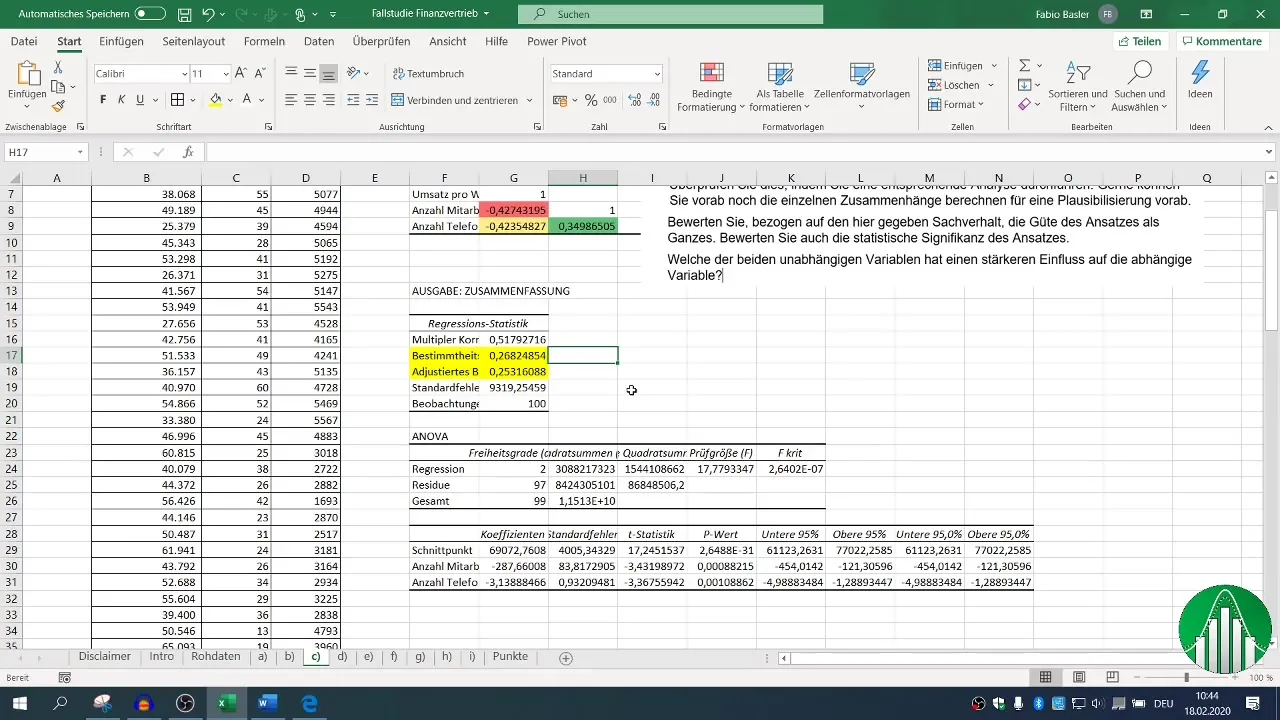The width and height of the screenshot is (1280, 720).
Task: Click the Textumbruch button
Action: (427, 74)
